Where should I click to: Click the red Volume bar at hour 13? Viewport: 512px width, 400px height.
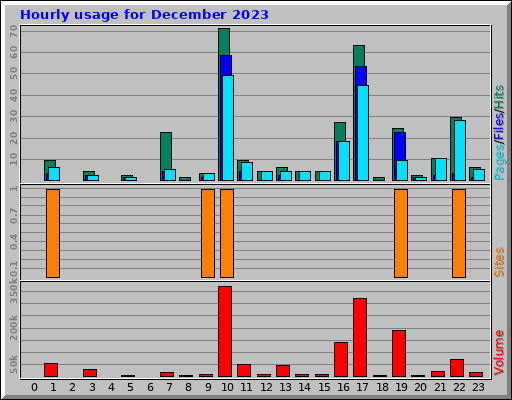coord(283,371)
